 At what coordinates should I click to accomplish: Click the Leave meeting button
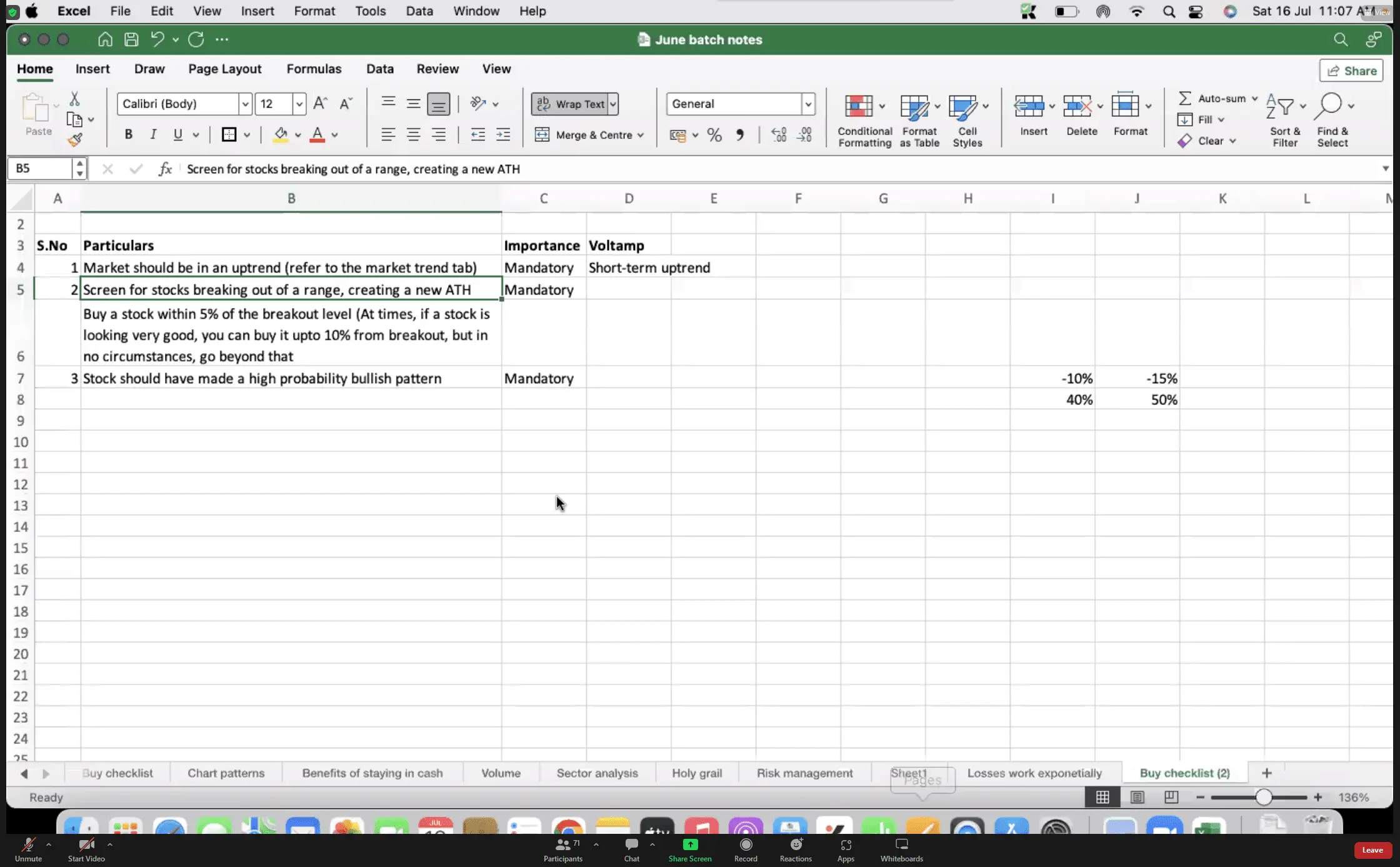pyautogui.click(x=1372, y=849)
